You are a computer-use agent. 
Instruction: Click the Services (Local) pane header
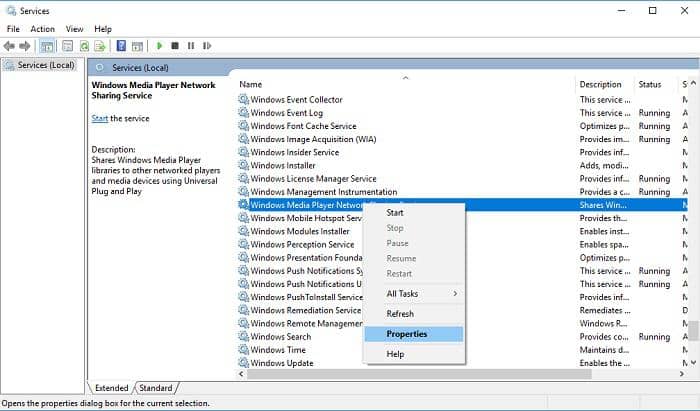140,68
